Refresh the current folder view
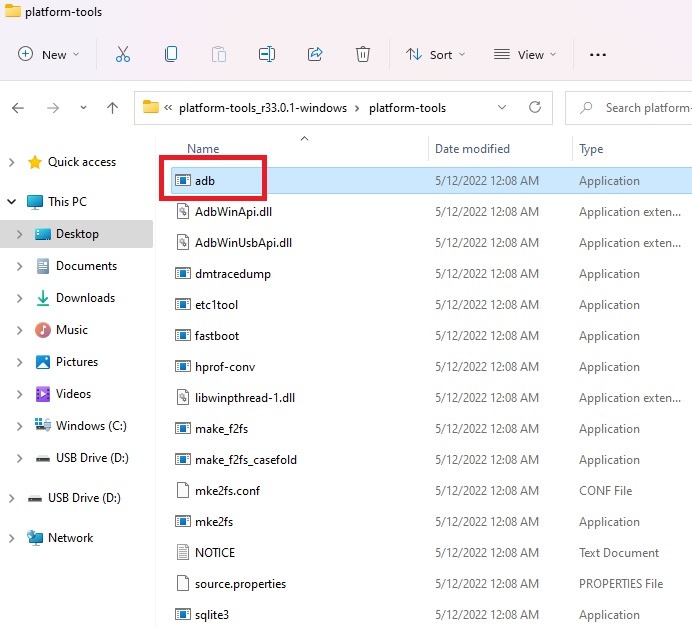The height and width of the screenshot is (628, 692). pyautogui.click(x=535, y=107)
